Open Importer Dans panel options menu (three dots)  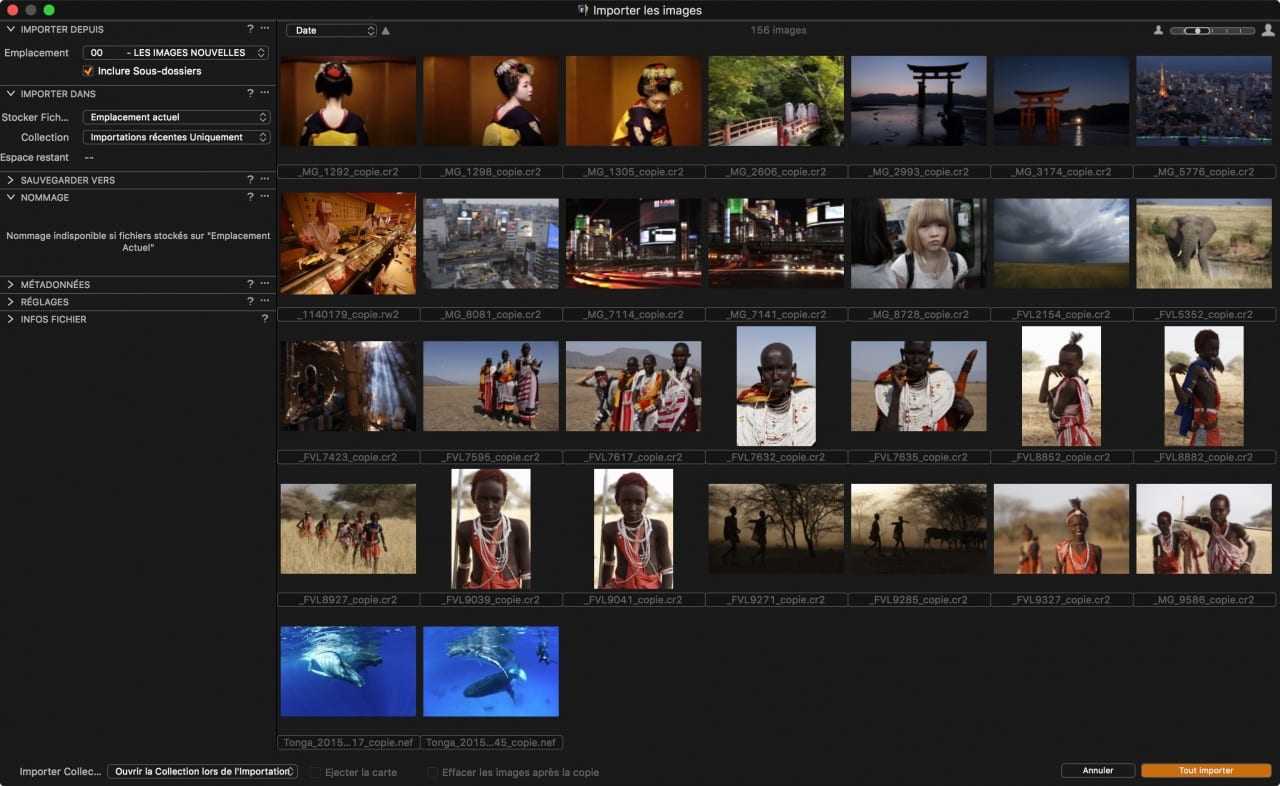(265, 94)
